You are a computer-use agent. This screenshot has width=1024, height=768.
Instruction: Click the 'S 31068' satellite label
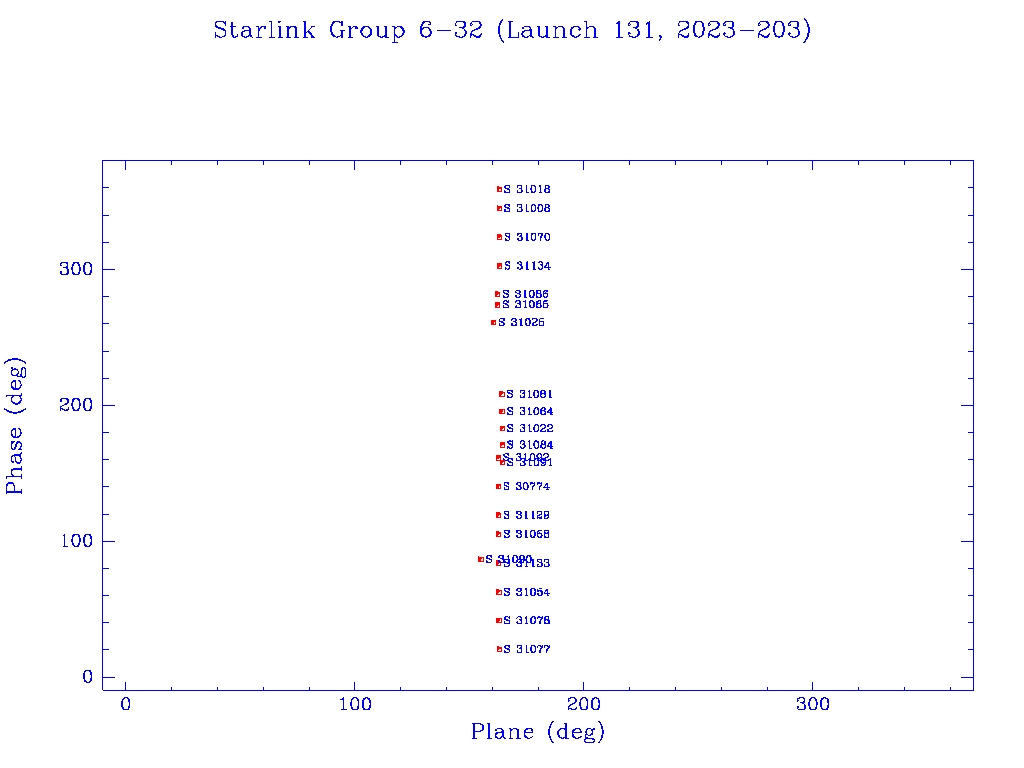coord(526,534)
